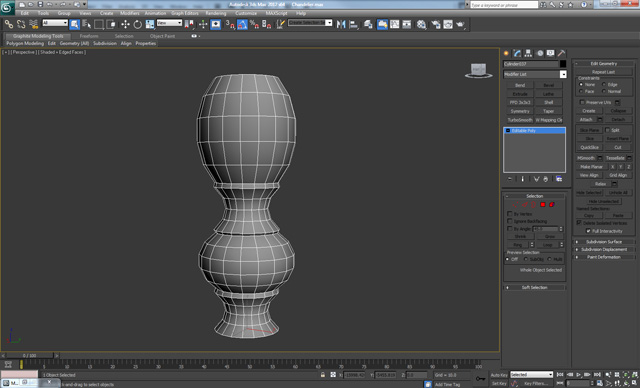
Task: Select the Link tool in main toolbar
Action: [x=9, y=24]
